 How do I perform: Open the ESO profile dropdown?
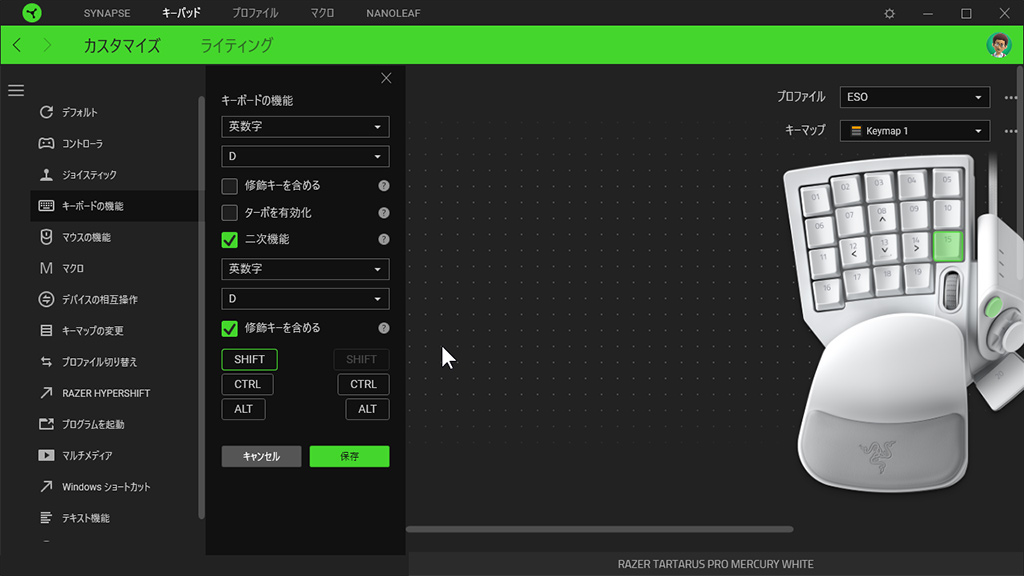click(914, 97)
